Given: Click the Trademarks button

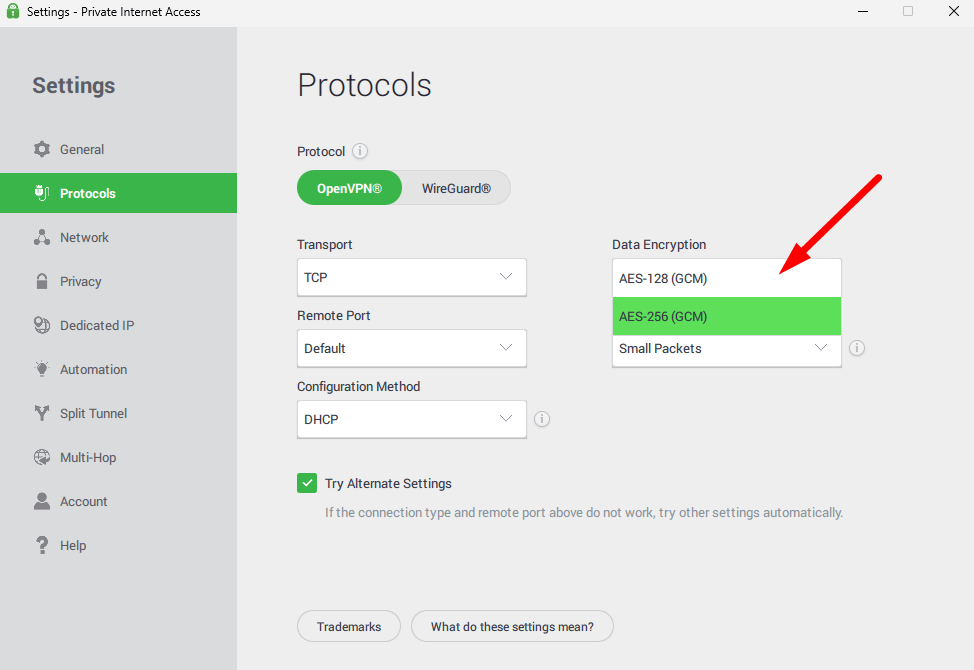Looking at the screenshot, I should tap(348, 626).
